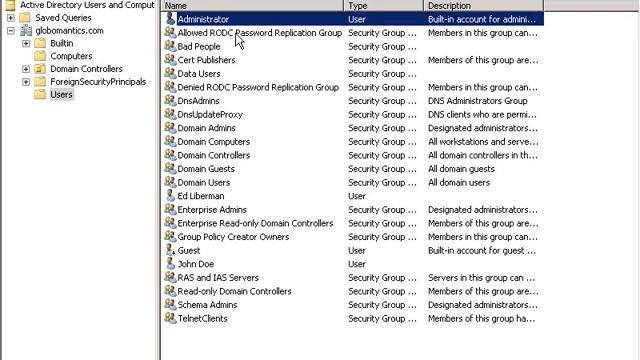Select the Computers container in tree
This screenshot has height=360, width=640.
coord(71,56)
